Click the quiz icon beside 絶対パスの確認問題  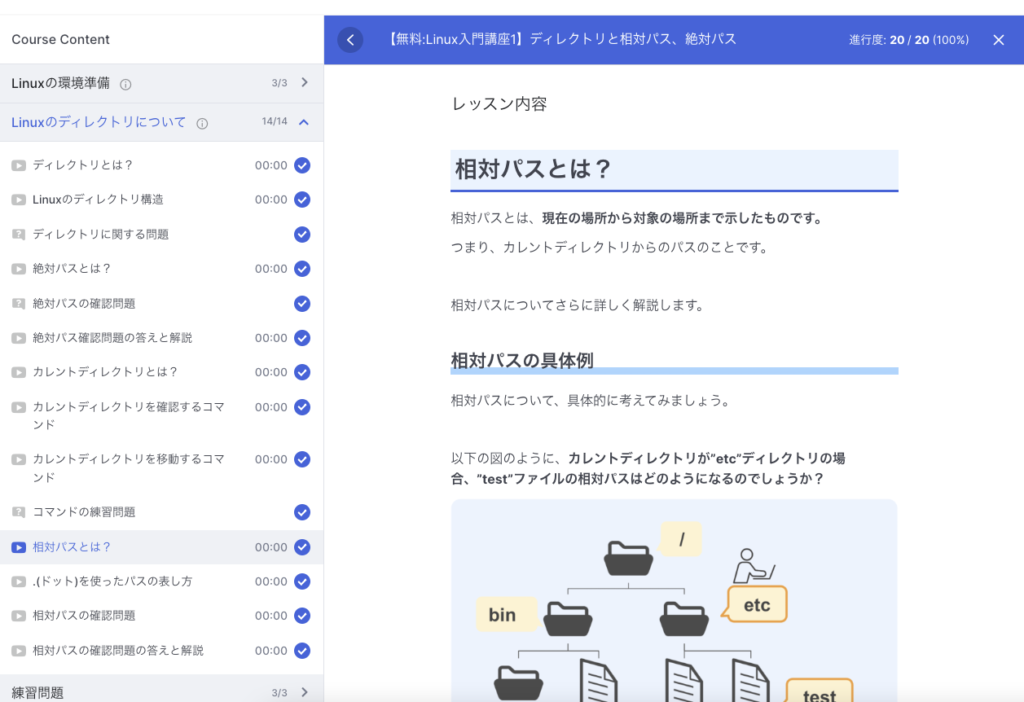tap(19, 303)
